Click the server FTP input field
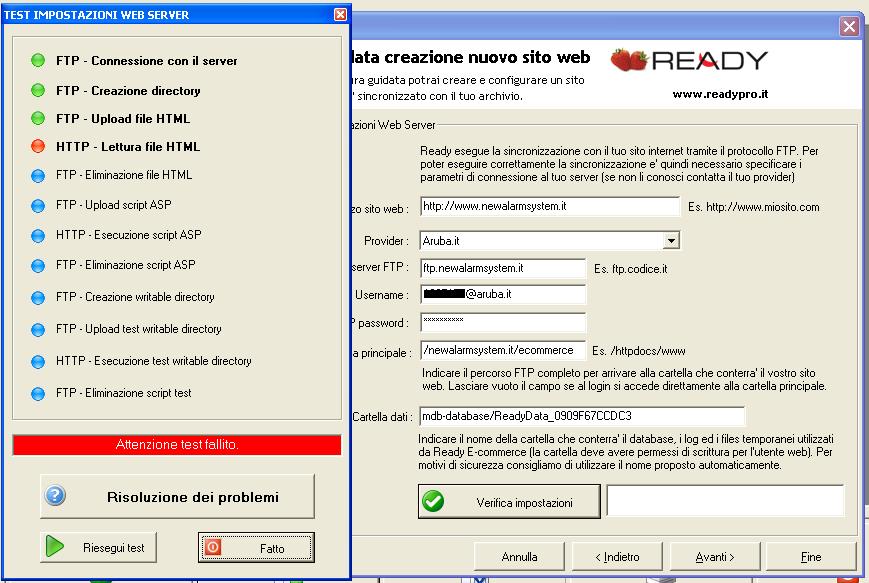This screenshot has width=869, height=583. 503,268
